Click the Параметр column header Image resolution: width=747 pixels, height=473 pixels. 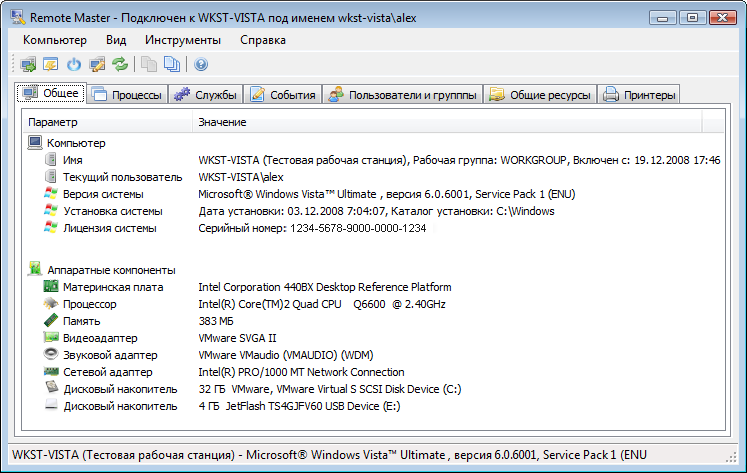coord(108,122)
